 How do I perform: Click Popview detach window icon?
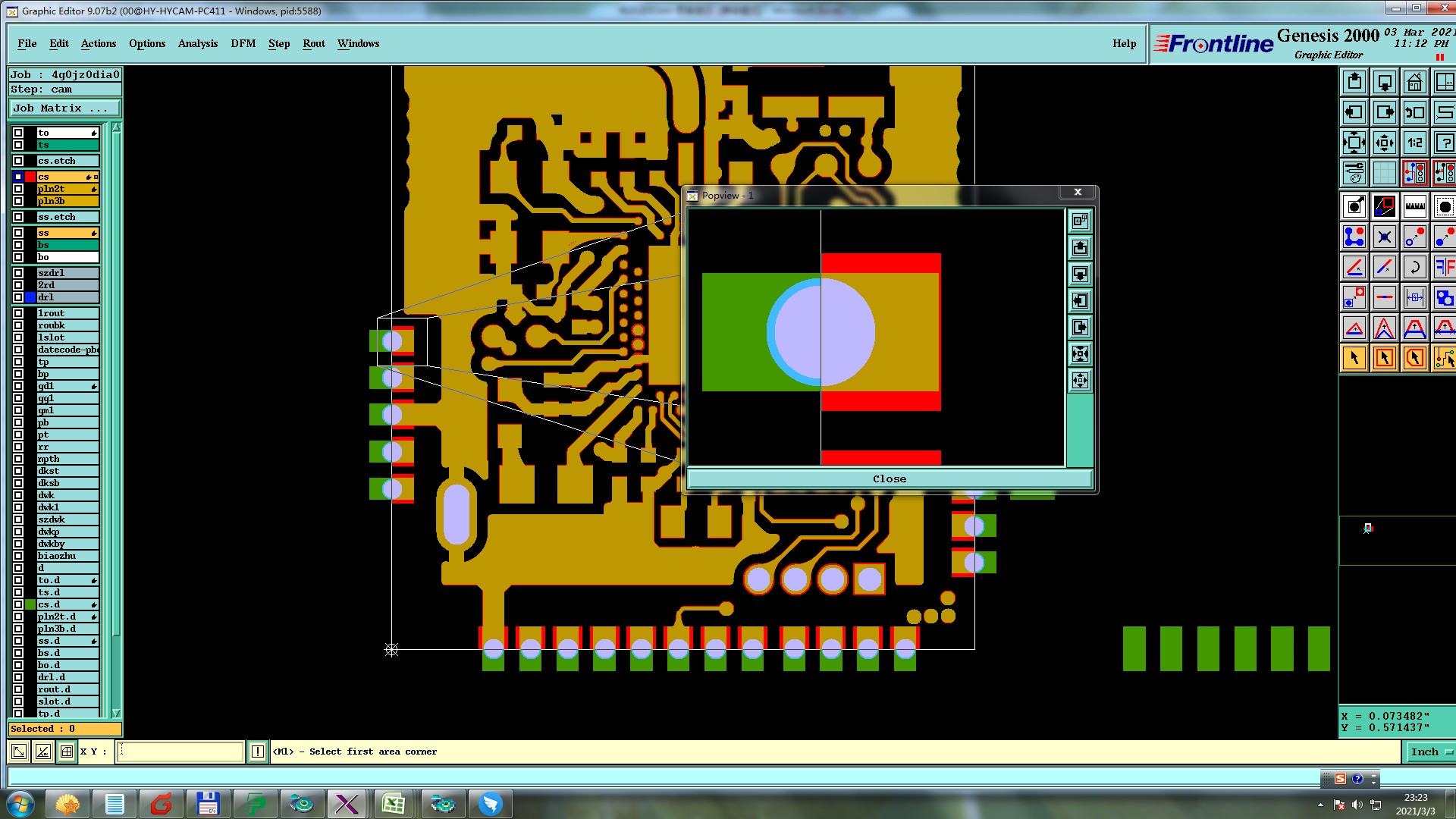coord(1080,221)
